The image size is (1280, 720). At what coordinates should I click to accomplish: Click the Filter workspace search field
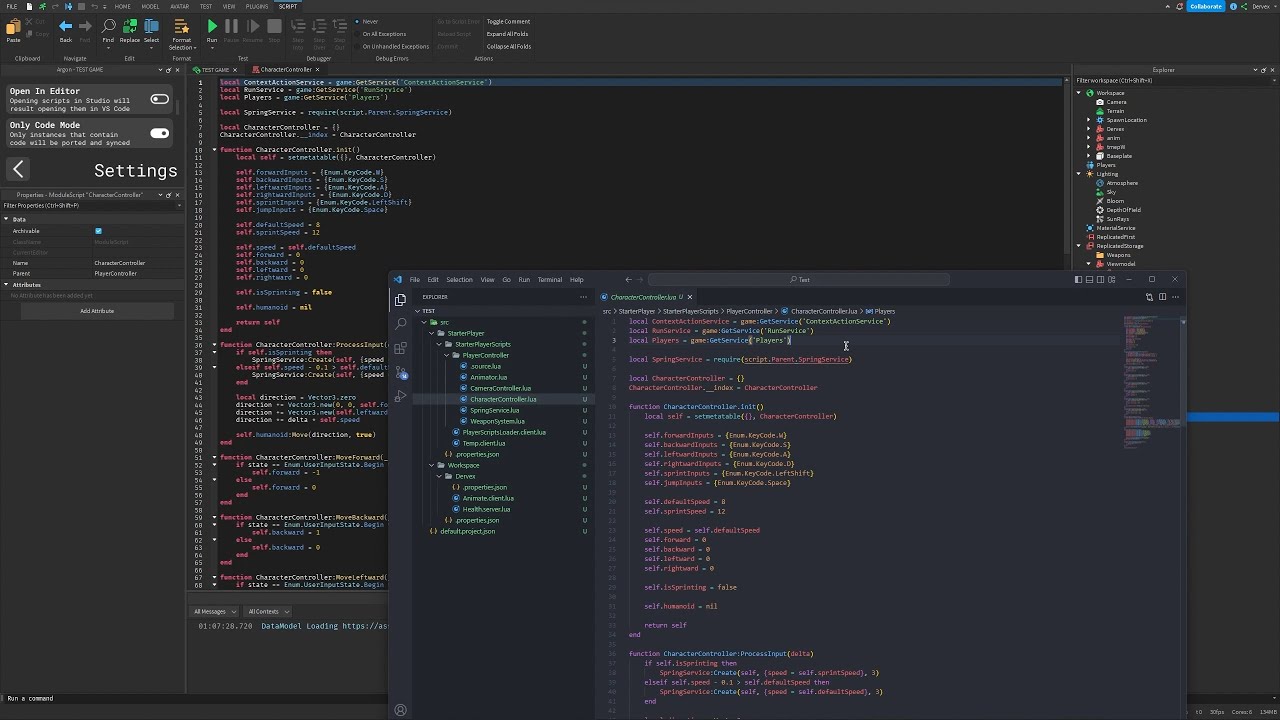point(1150,80)
